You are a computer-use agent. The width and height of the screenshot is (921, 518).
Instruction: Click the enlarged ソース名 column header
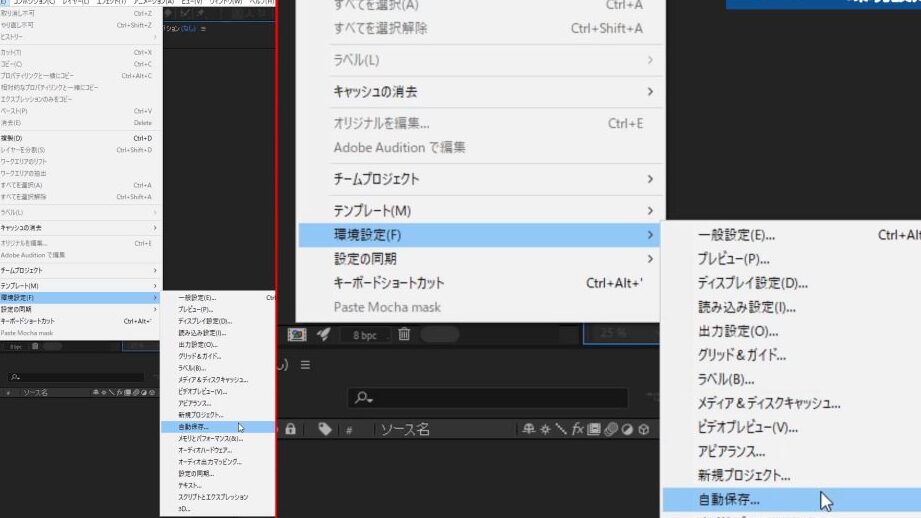coord(405,429)
